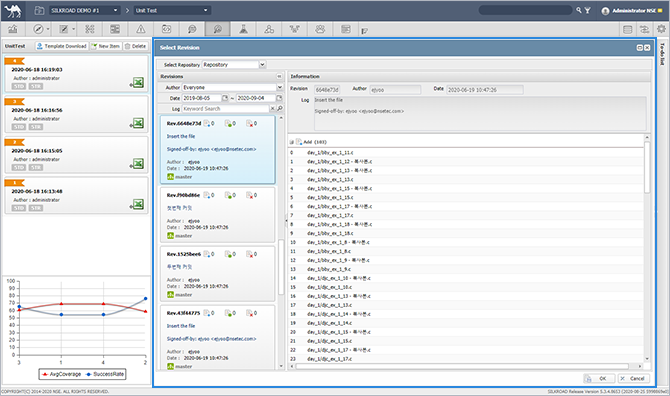Click the header search input box
Image resolution: width=670 pixels, height=396 pixels.
pyautogui.click(x=526, y=10)
